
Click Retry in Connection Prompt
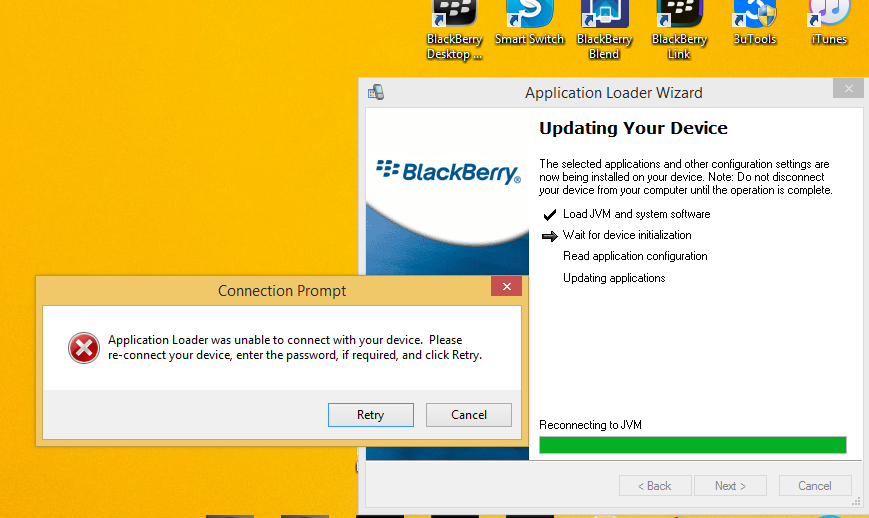[371, 415]
